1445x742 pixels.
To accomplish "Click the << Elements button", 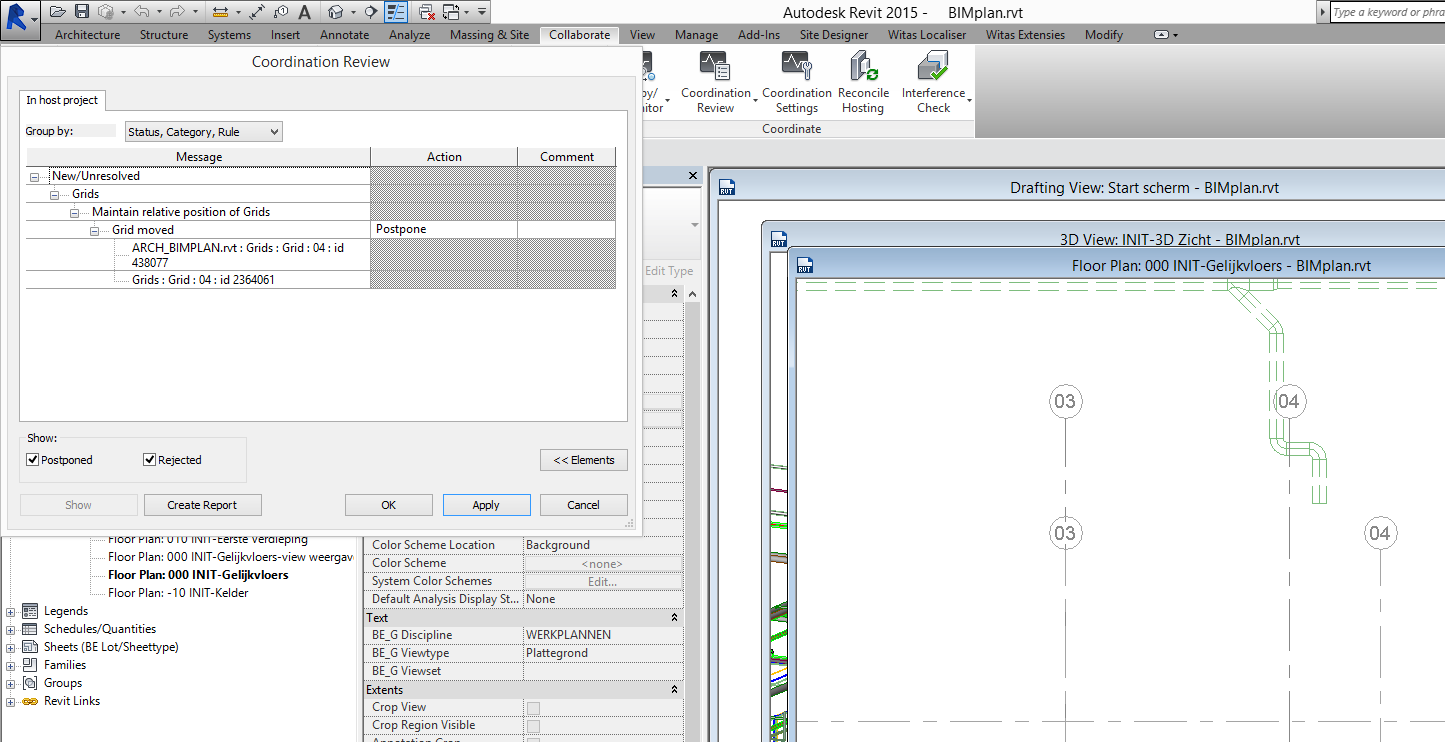I will [584, 460].
